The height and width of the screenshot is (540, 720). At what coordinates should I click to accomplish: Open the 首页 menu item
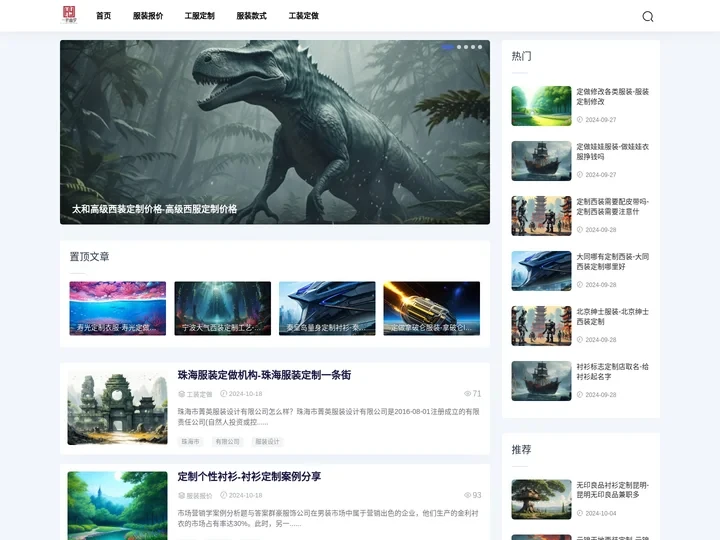point(103,16)
